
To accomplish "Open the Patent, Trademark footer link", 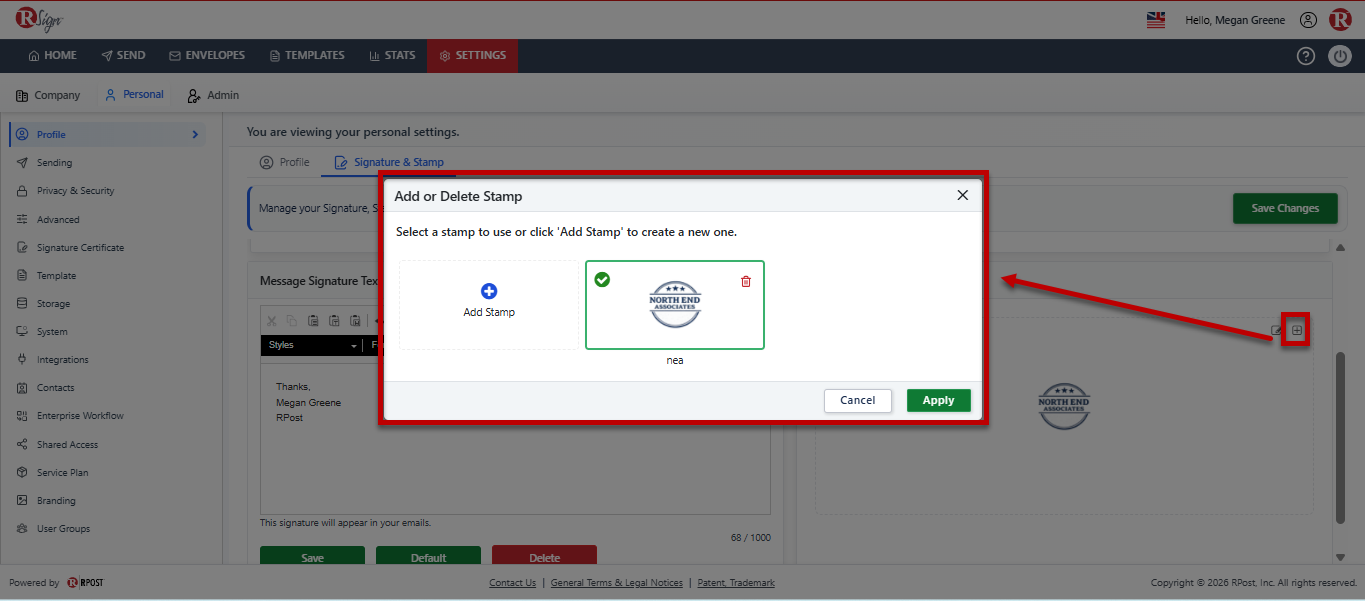I will pyautogui.click(x=736, y=583).
